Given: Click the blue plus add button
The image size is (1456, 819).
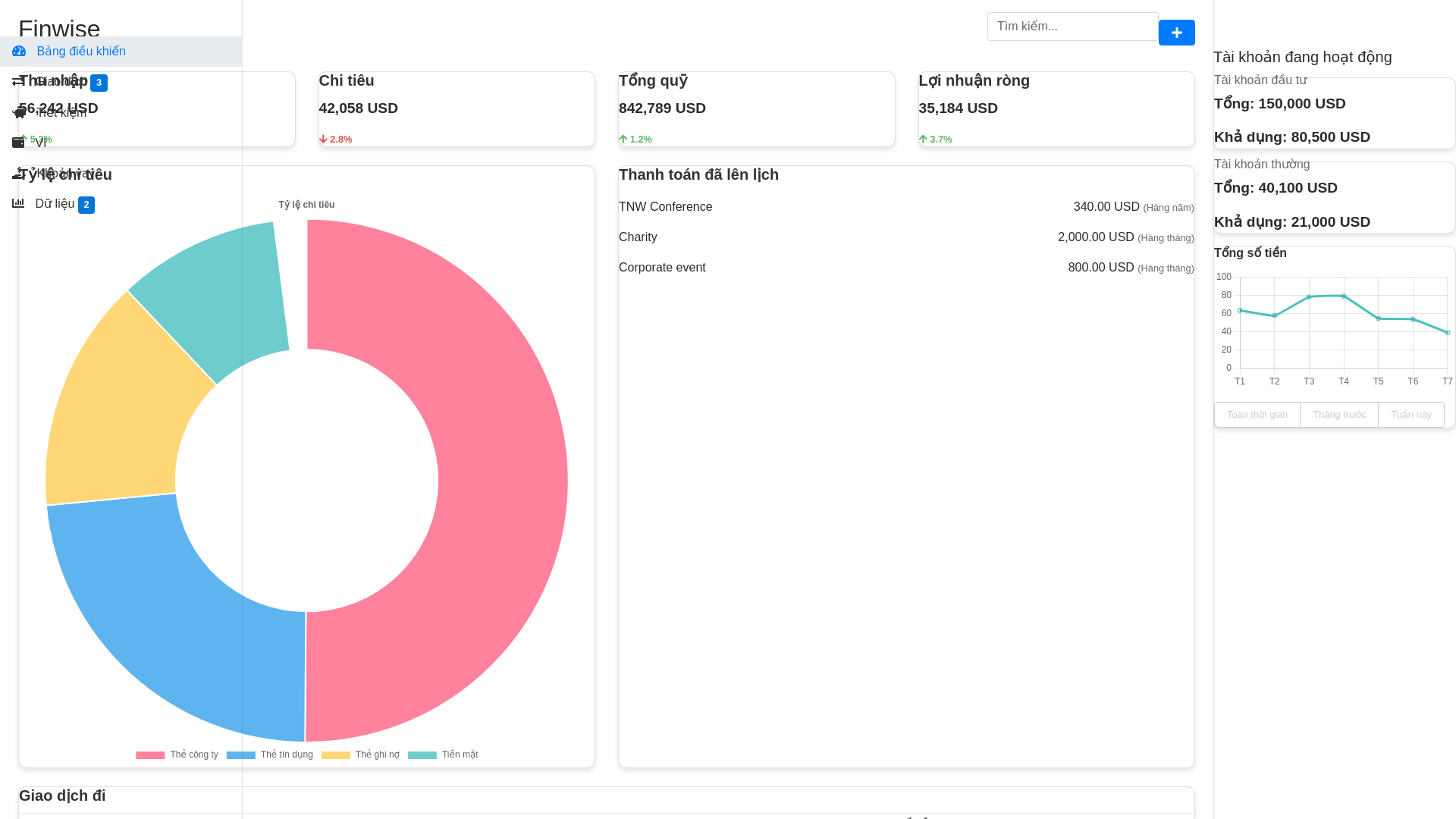Looking at the screenshot, I should (x=1177, y=33).
